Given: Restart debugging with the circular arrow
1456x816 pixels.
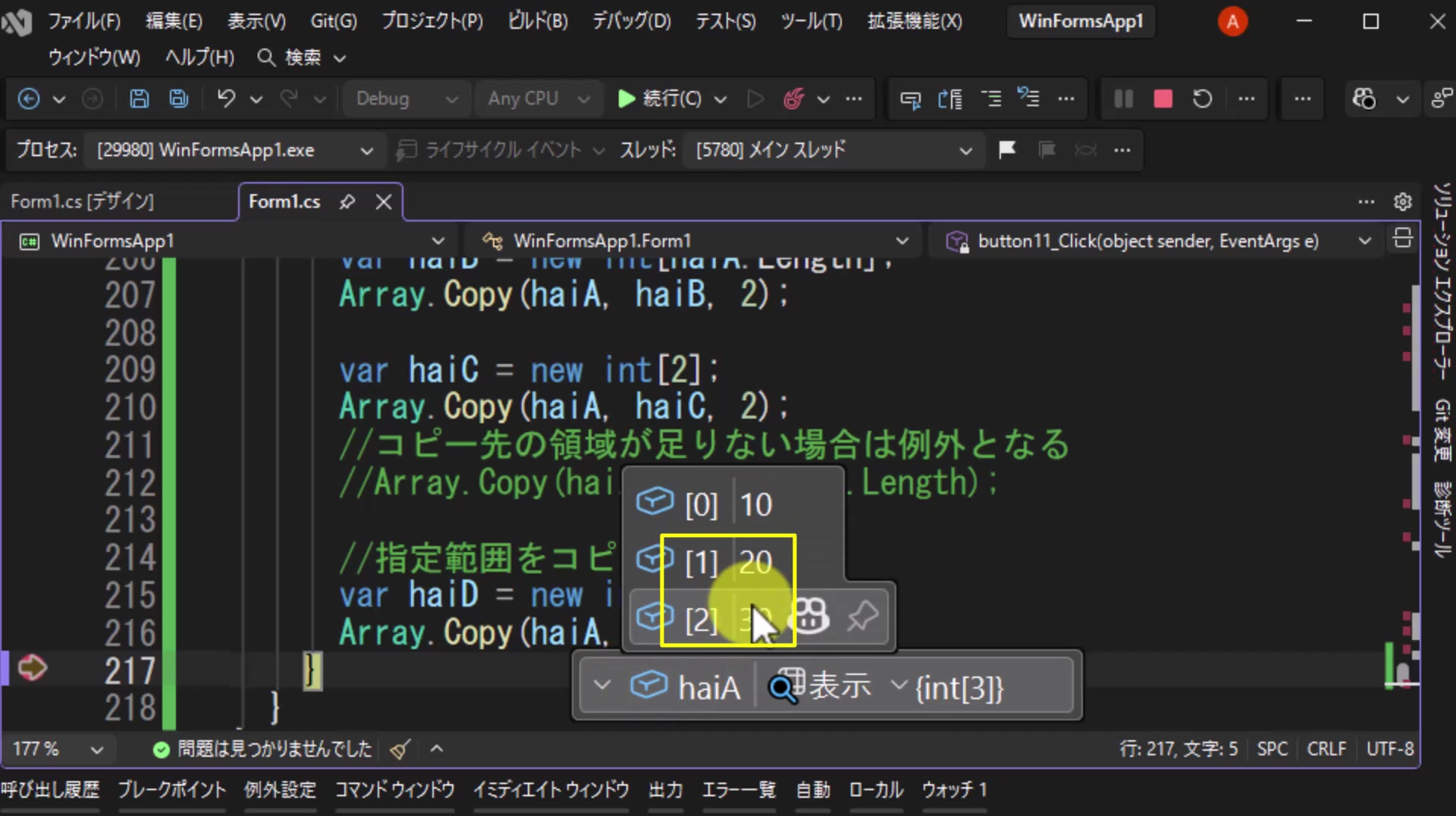Looking at the screenshot, I should pos(1202,99).
